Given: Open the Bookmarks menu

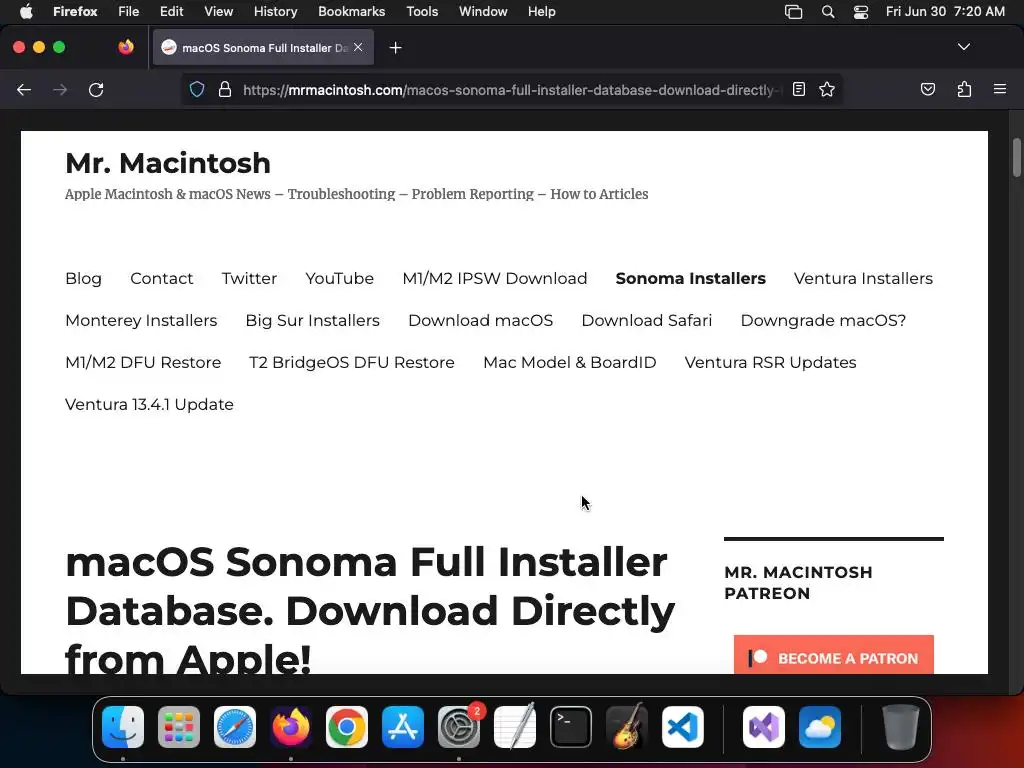Looking at the screenshot, I should pos(351,11).
